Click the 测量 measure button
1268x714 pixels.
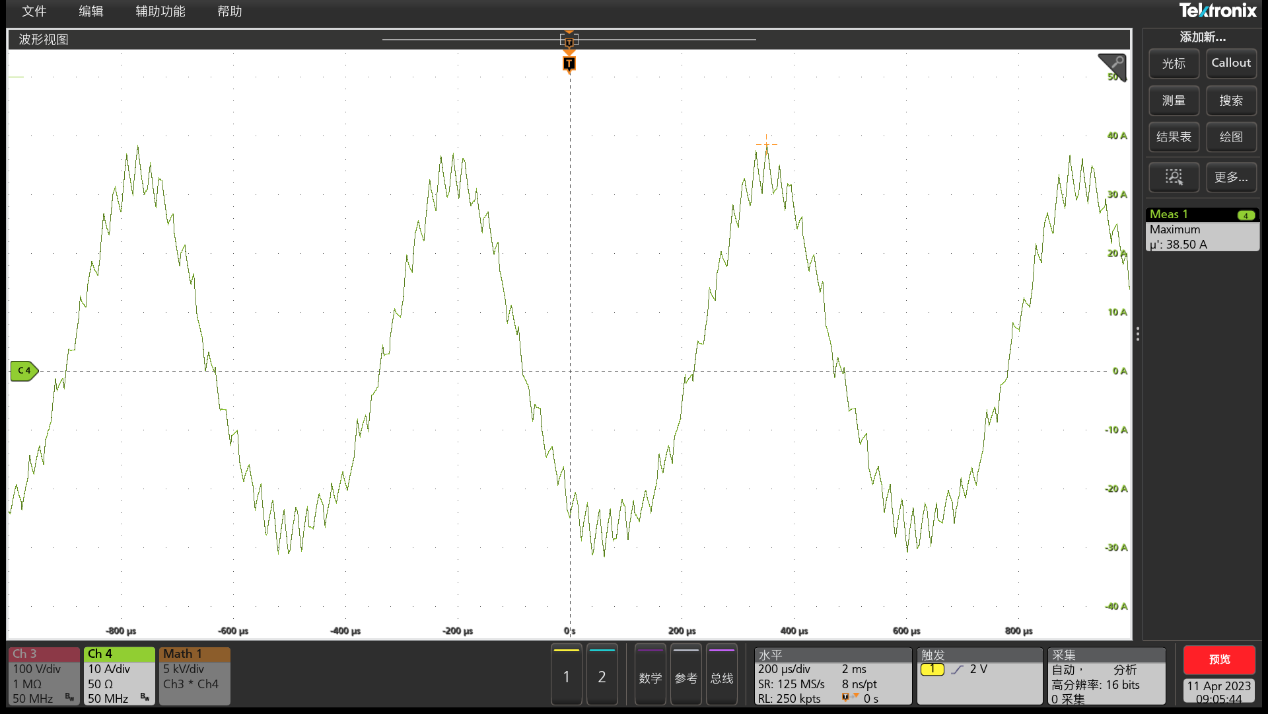1173,100
